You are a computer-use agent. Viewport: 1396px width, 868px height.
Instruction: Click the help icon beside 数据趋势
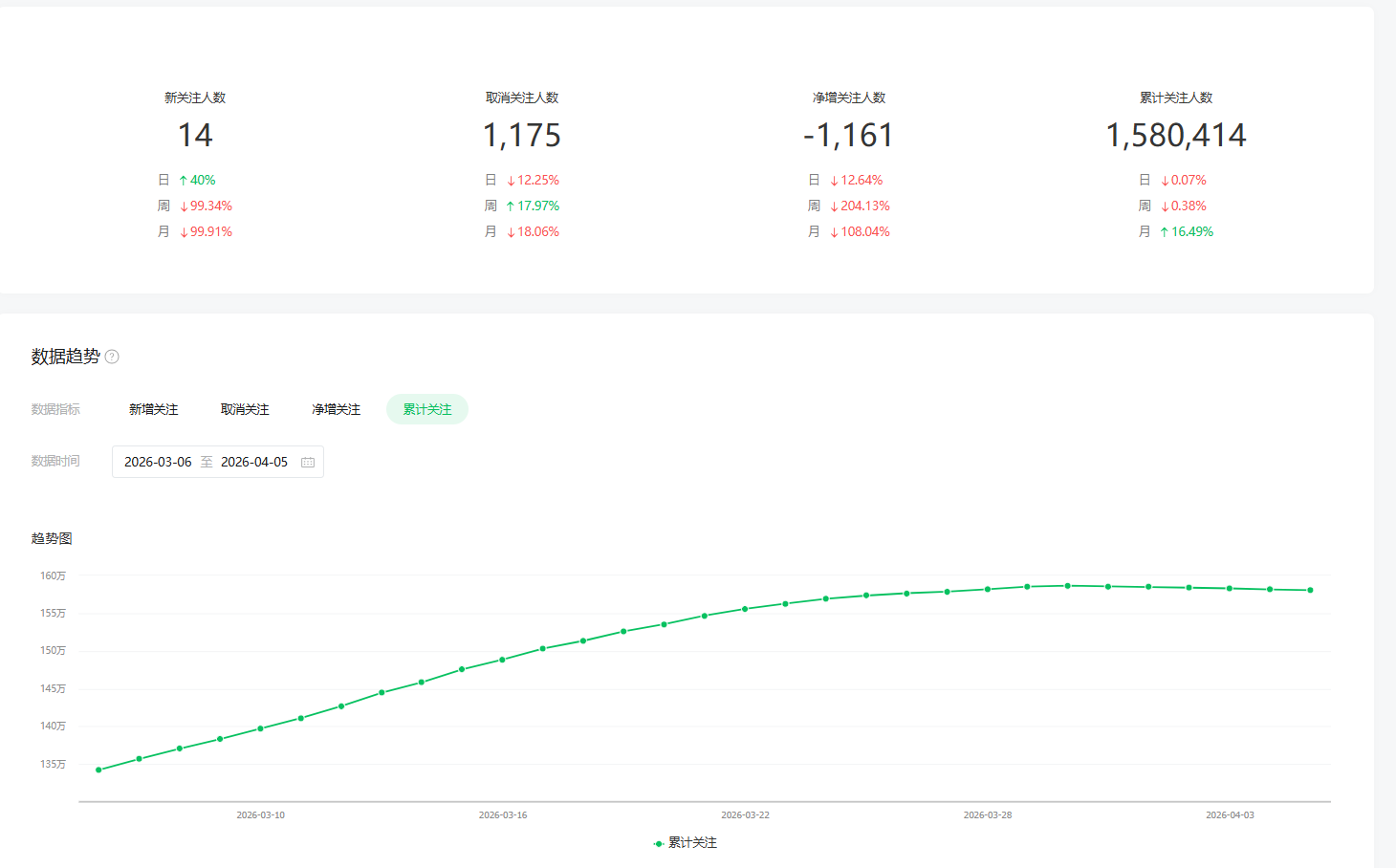point(112,357)
